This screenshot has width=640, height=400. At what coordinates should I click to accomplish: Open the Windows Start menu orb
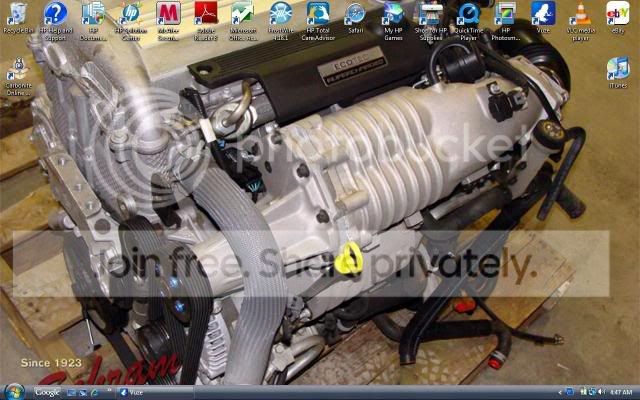coord(15,392)
